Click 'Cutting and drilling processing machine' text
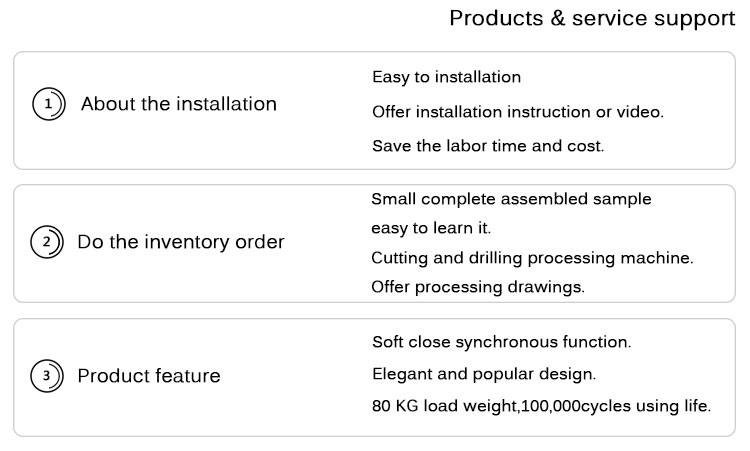The width and height of the screenshot is (750, 451). click(532, 258)
